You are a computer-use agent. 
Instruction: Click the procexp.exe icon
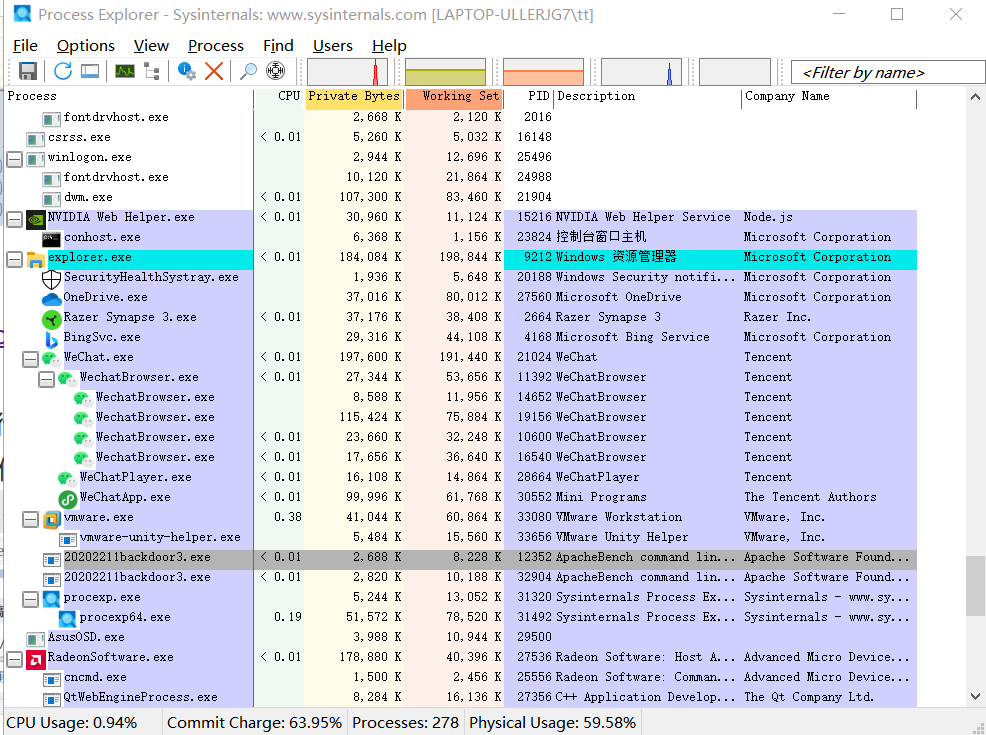(x=52, y=599)
